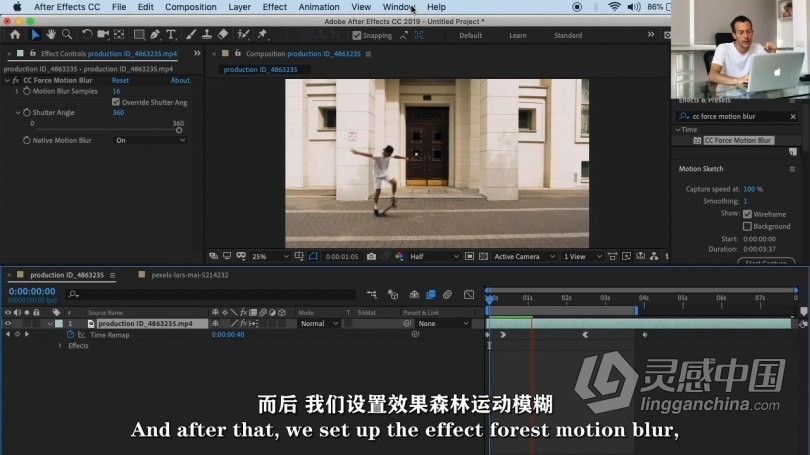This screenshot has width=810, height=455.
Task: Click the timeline zoom navigator bar
Action: [x=643, y=290]
